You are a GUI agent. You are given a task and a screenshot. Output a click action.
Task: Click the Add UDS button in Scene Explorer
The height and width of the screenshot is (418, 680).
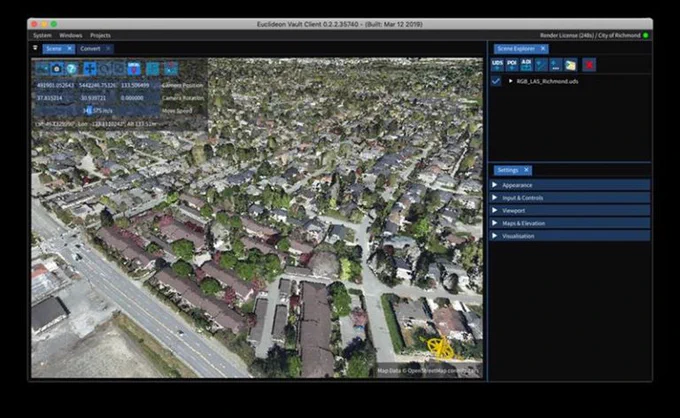pyautogui.click(x=497, y=65)
